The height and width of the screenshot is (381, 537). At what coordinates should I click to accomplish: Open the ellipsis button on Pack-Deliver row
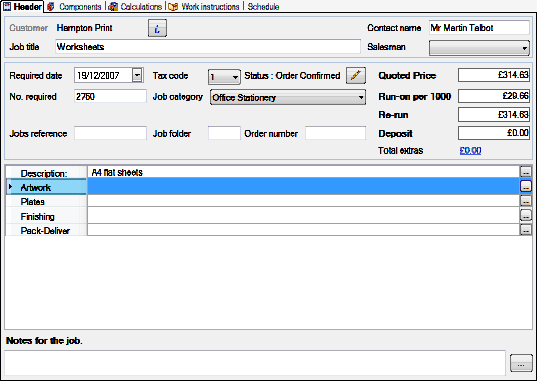pyautogui.click(x=526, y=230)
